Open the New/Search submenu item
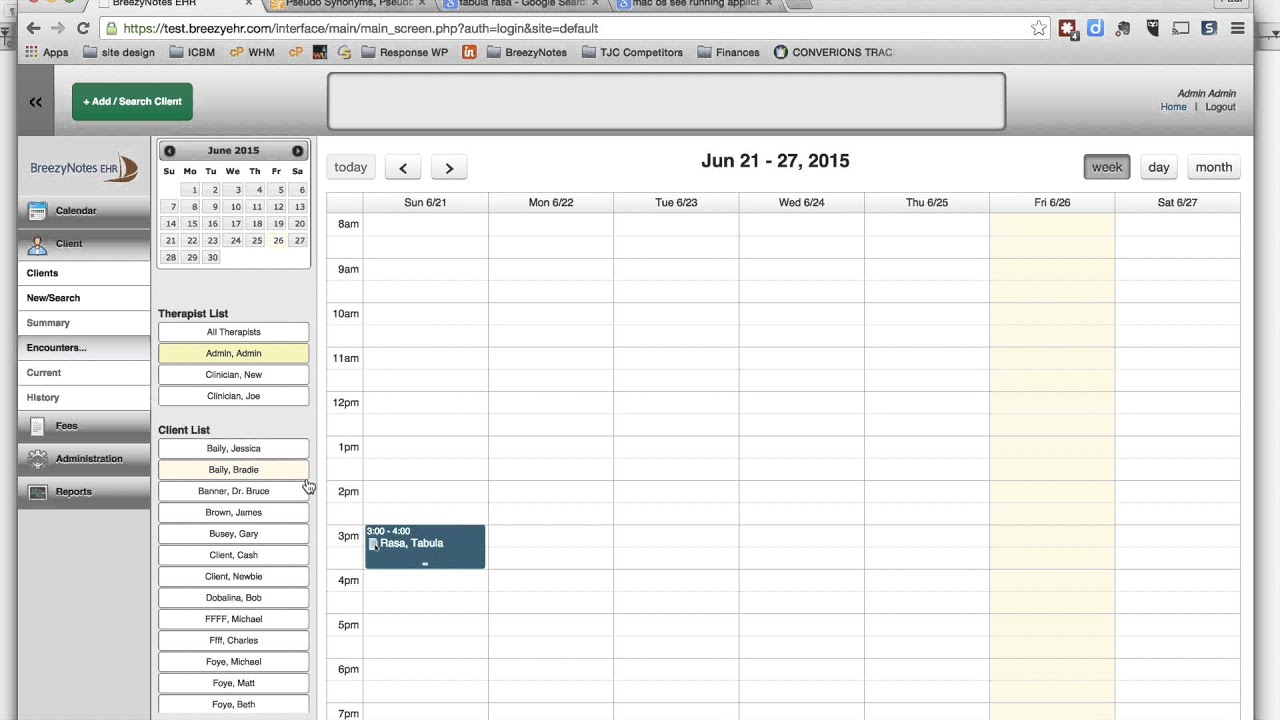The height and width of the screenshot is (720, 1280). click(84, 298)
